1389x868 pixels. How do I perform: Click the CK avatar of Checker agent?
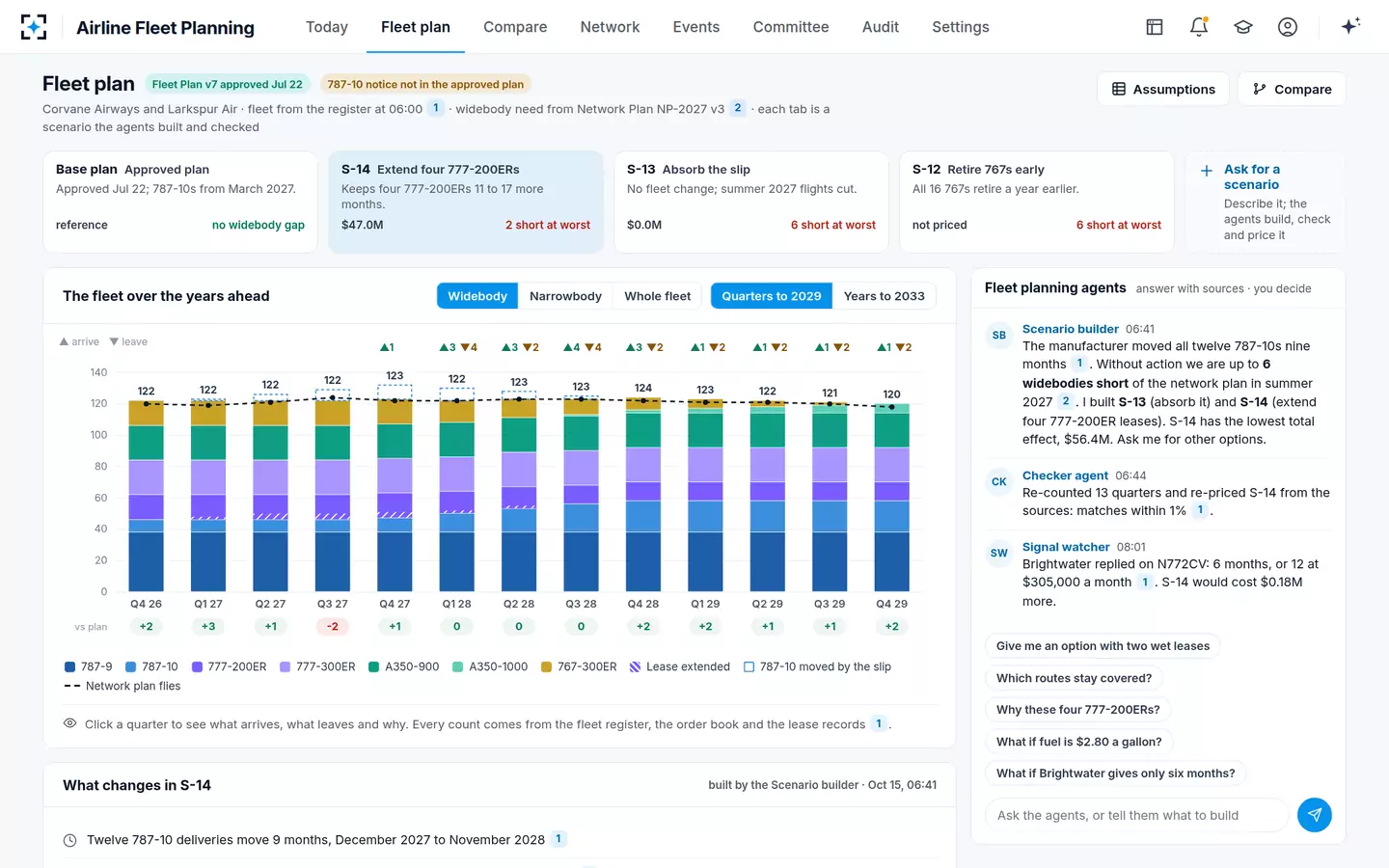coord(999,482)
